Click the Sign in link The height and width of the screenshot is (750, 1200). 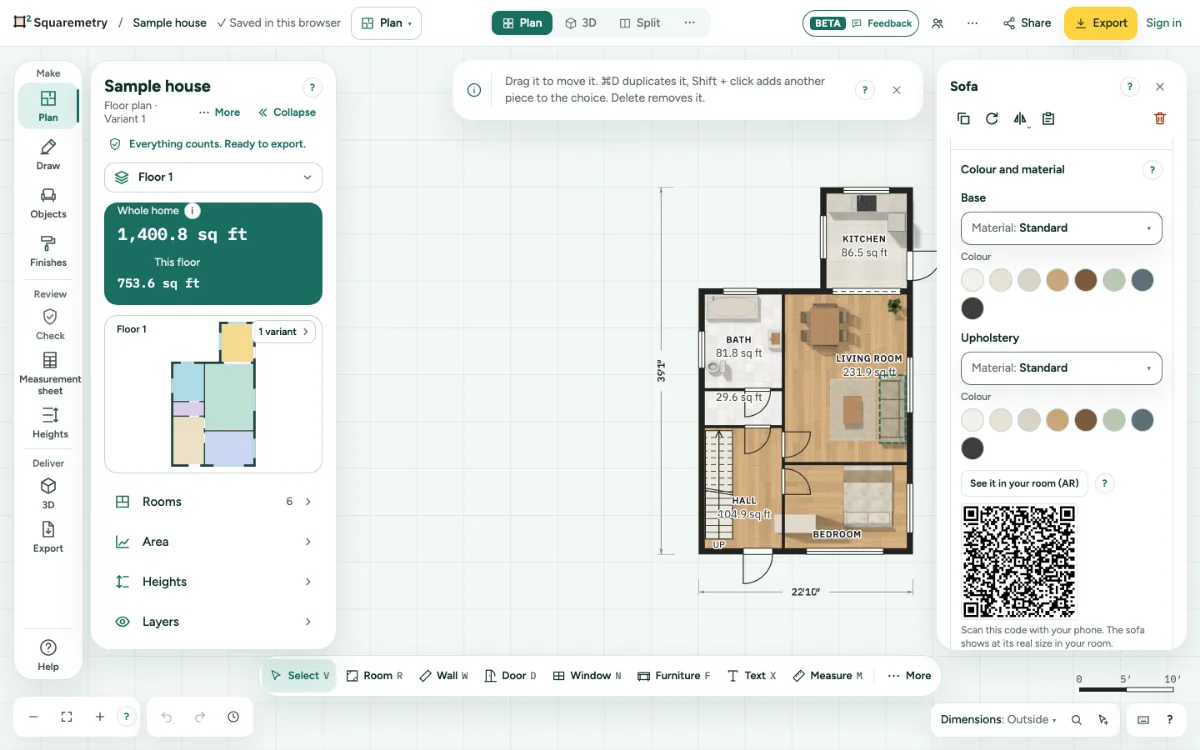click(x=1163, y=23)
